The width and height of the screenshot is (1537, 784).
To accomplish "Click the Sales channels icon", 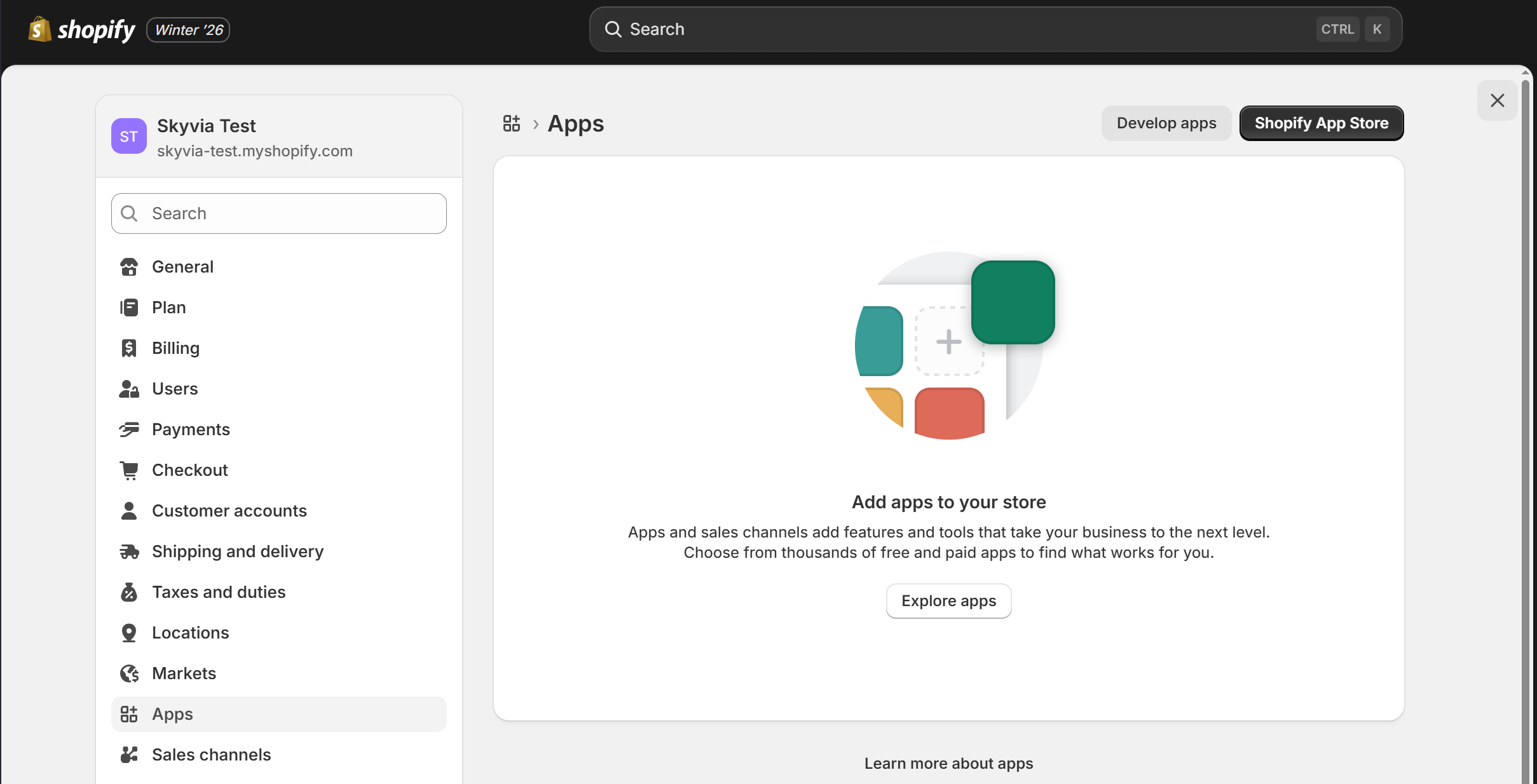I will 129,755.
